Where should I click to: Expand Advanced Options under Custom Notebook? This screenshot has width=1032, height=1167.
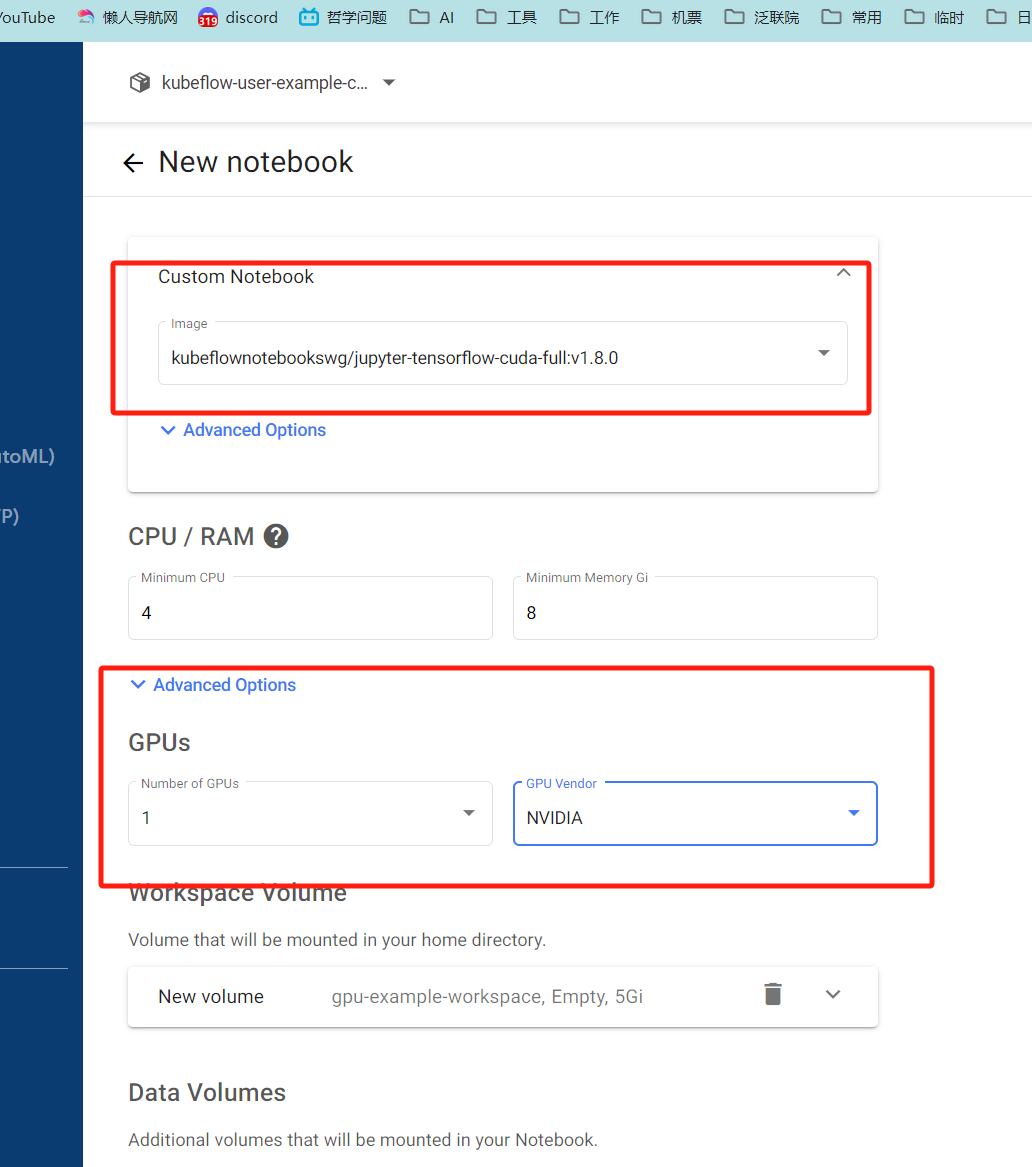pyautogui.click(x=243, y=430)
